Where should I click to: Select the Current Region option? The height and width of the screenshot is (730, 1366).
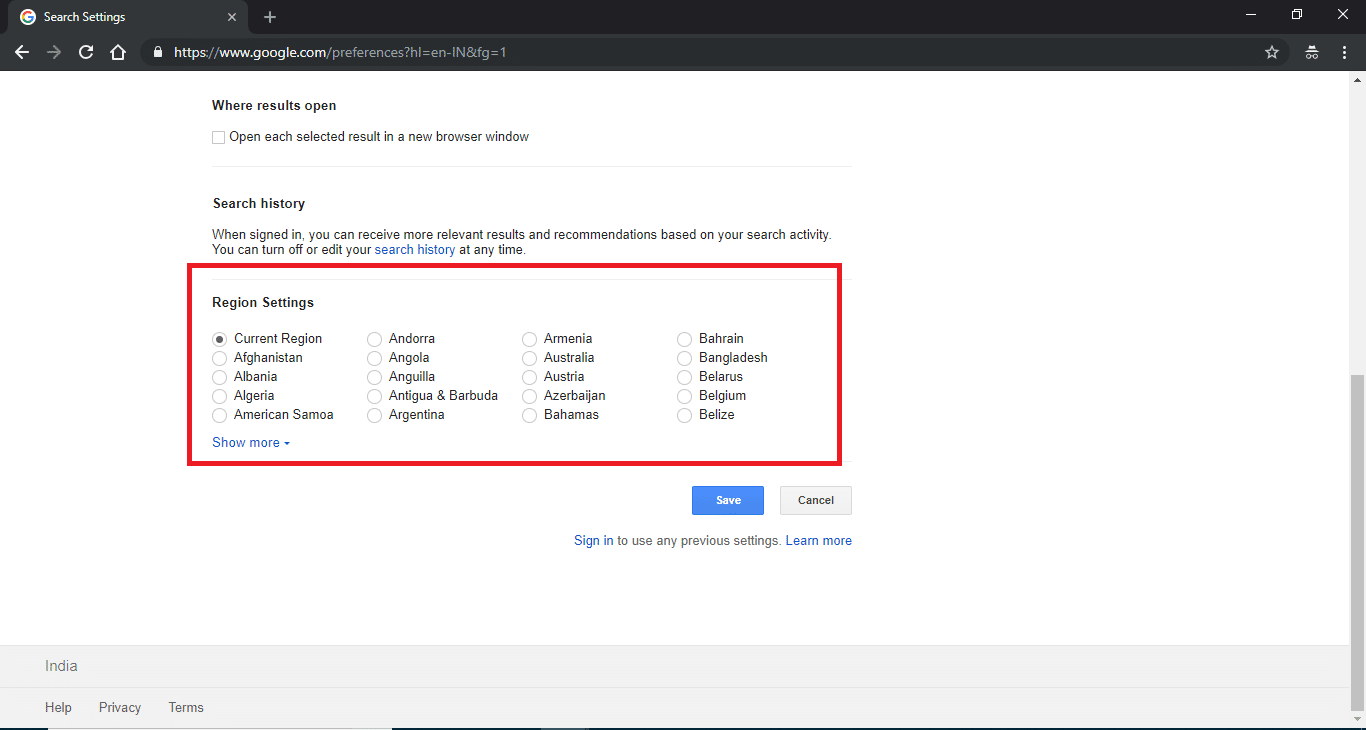coord(220,339)
